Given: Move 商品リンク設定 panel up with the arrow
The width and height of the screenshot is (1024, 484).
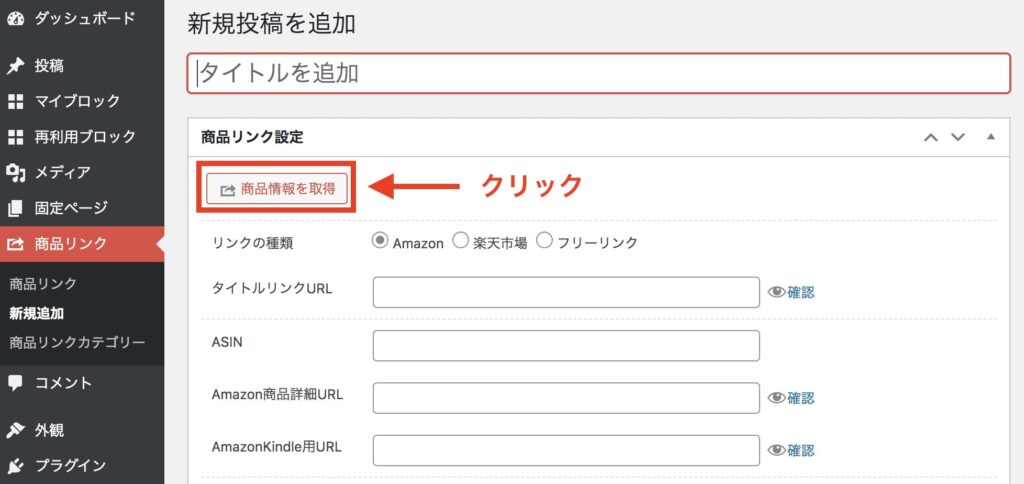Looking at the screenshot, I should (931, 137).
